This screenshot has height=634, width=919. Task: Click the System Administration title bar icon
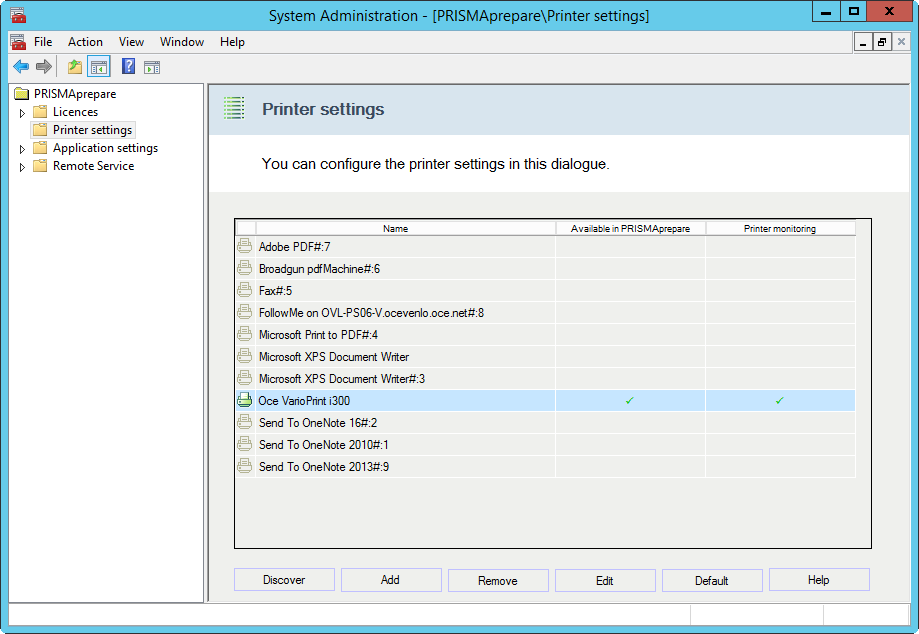[18, 15]
